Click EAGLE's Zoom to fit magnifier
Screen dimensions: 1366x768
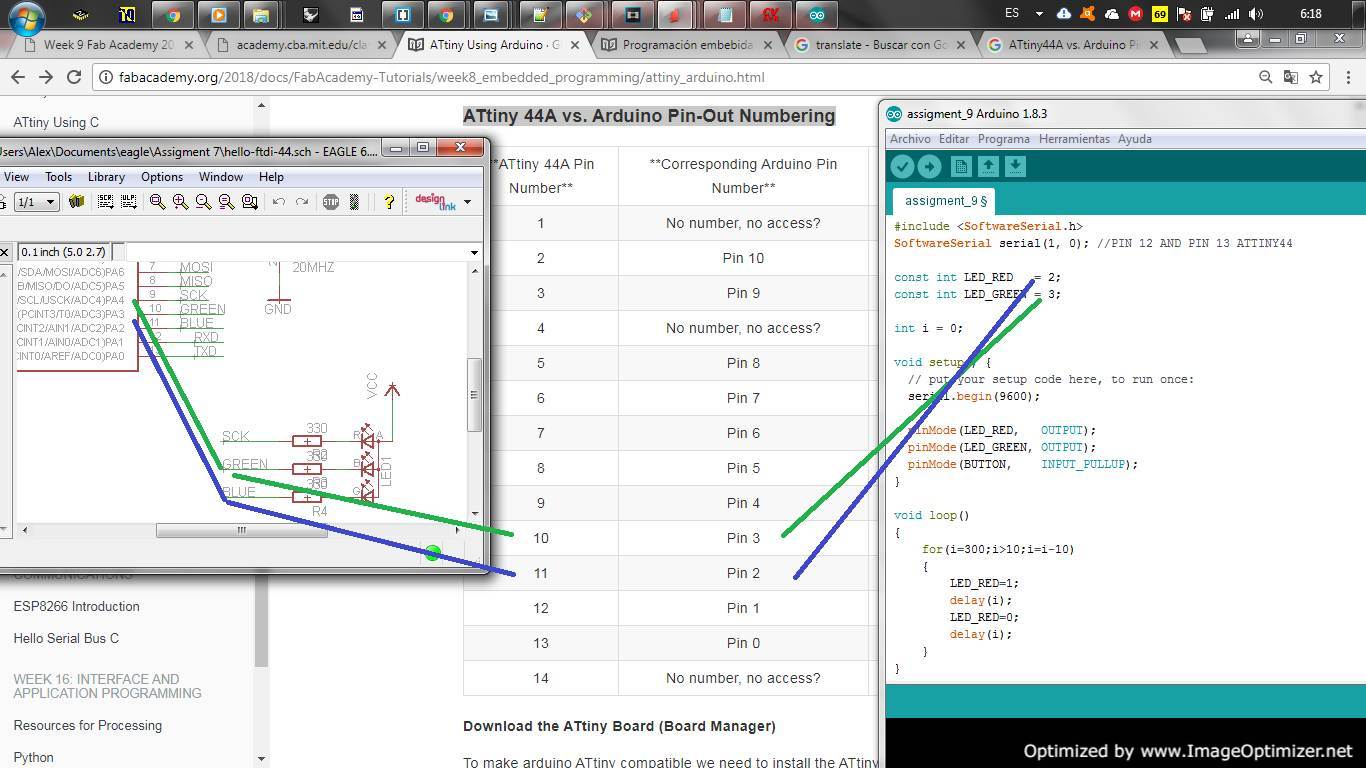pos(157,202)
